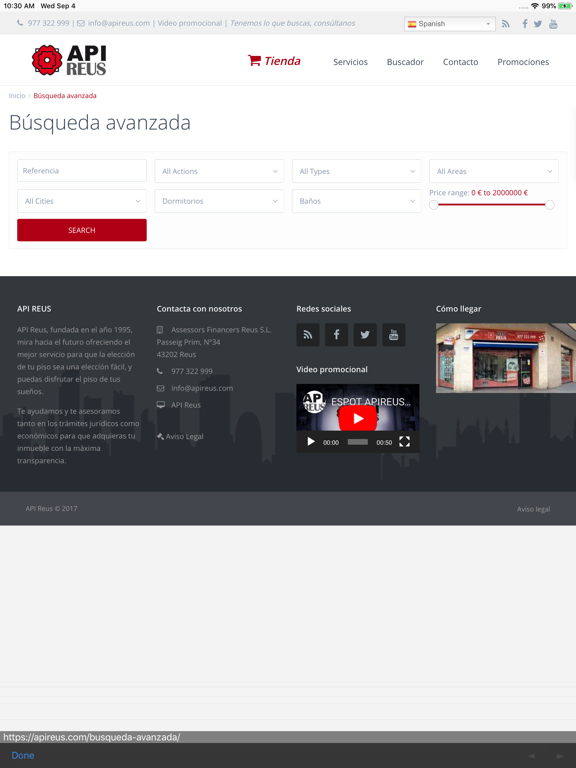The width and height of the screenshot is (576, 768).
Task: Focus the Referencia input field
Action: [82, 170]
